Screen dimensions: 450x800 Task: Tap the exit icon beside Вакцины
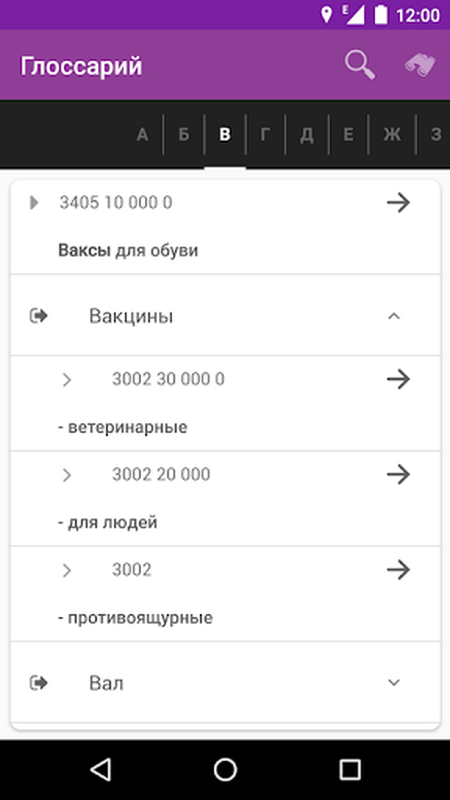(x=39, y=316)
